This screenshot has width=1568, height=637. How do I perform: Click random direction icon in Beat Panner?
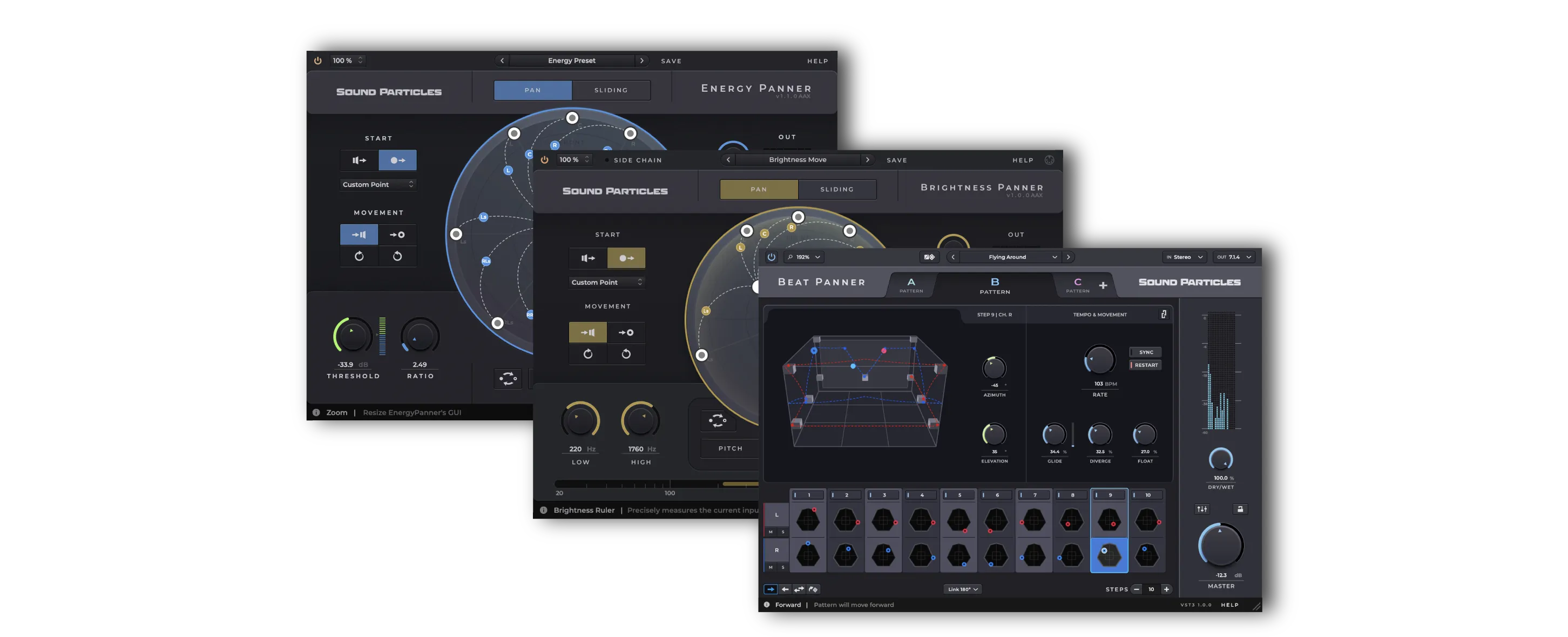coord(813,589)
